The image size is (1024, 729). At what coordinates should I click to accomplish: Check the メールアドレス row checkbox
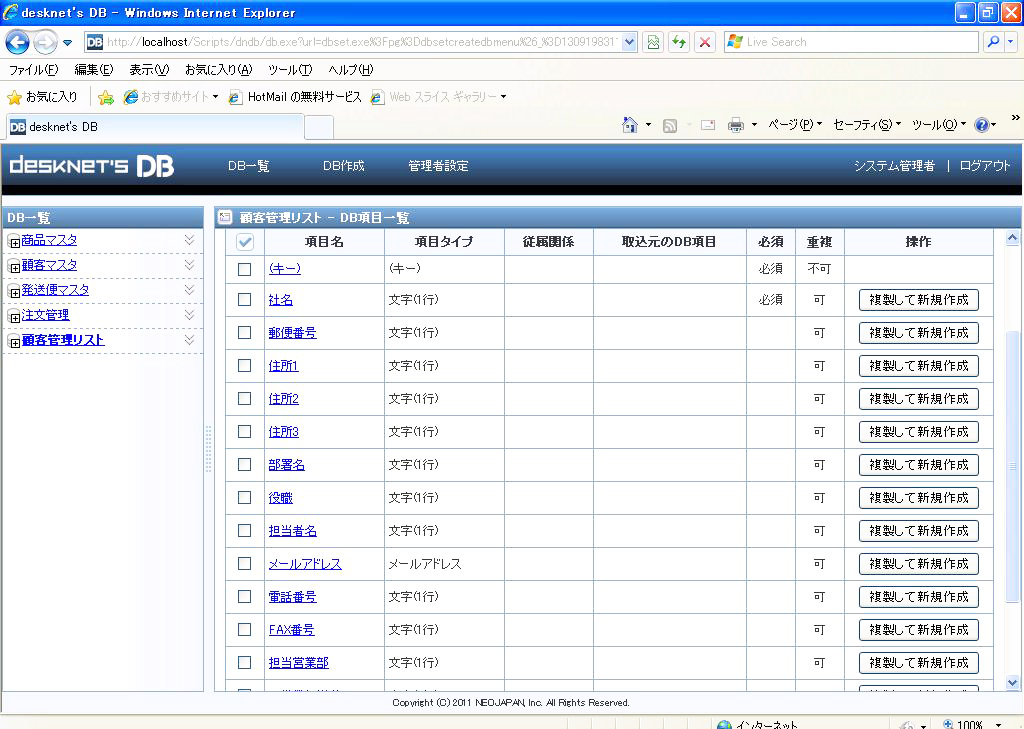pyautogui.click(x=244, y=564)
